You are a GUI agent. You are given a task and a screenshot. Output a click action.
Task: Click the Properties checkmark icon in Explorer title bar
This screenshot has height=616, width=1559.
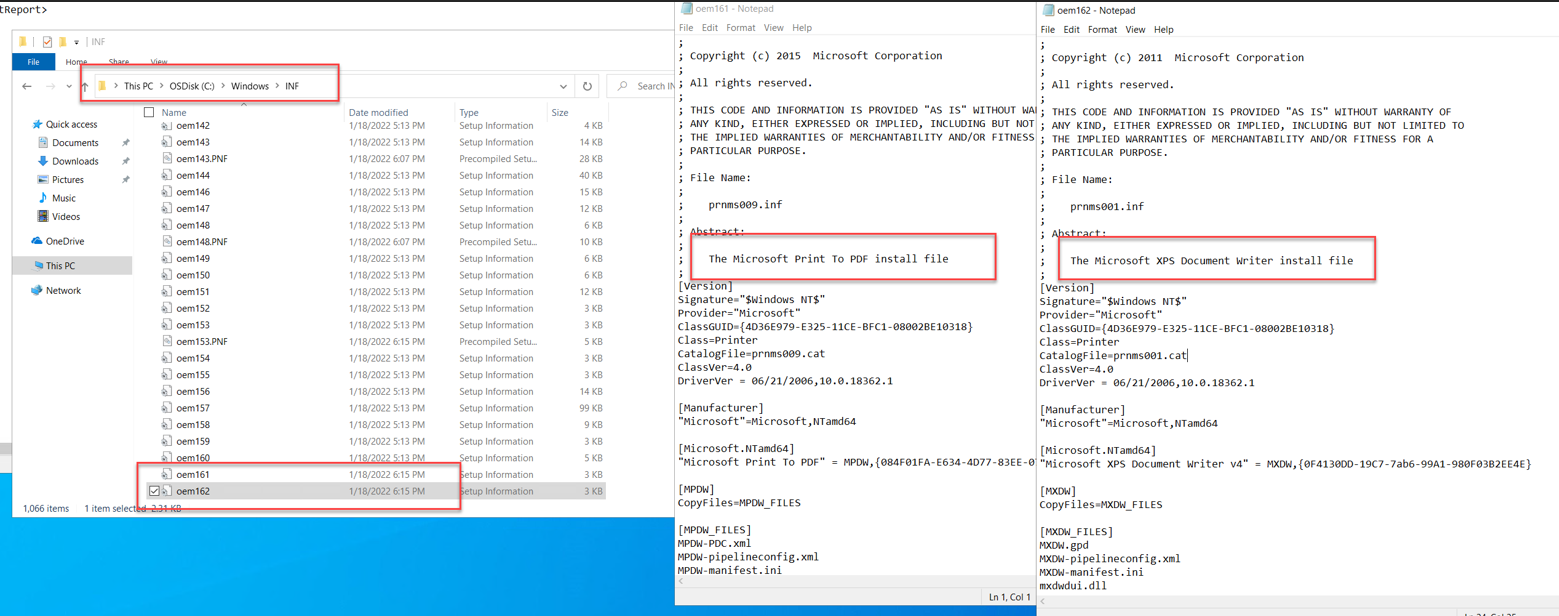click(x=47, y=42)
